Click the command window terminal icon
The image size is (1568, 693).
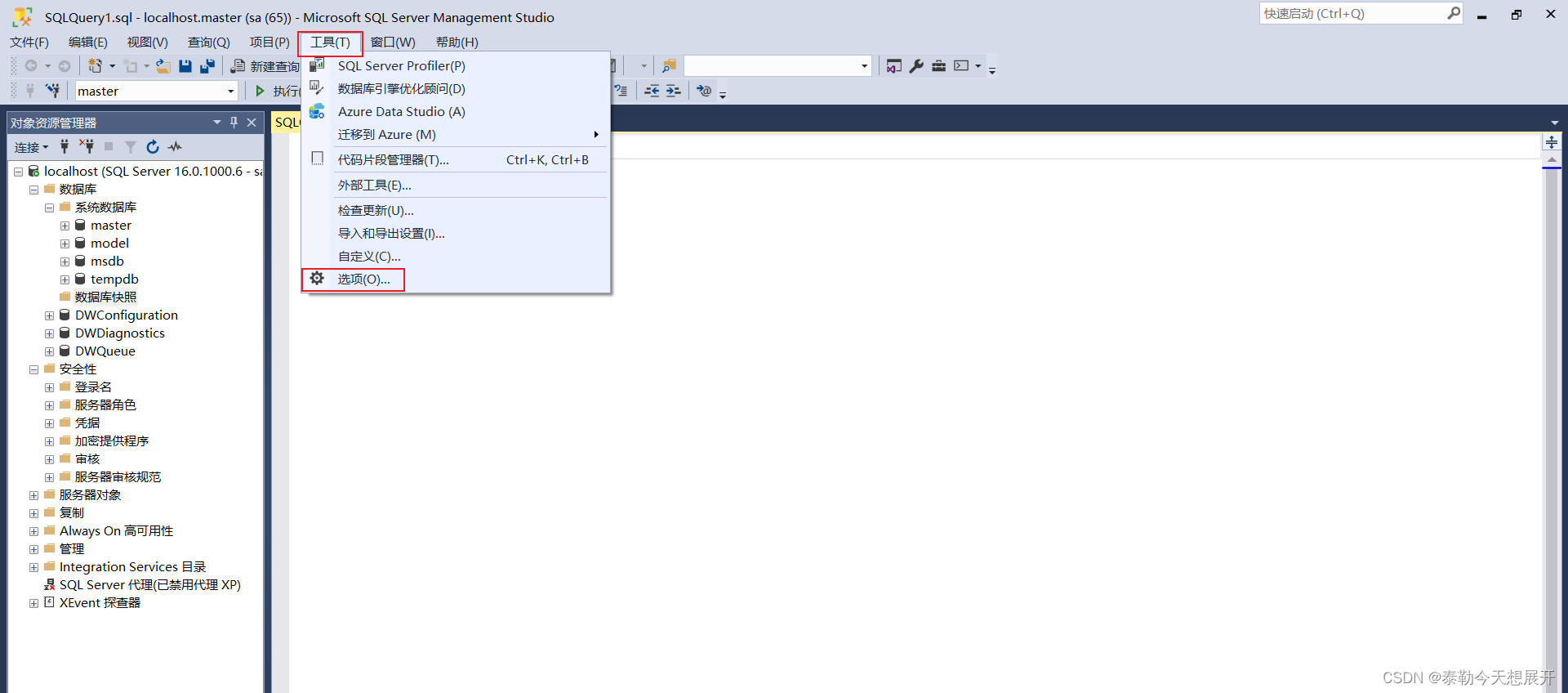point(961,66)
